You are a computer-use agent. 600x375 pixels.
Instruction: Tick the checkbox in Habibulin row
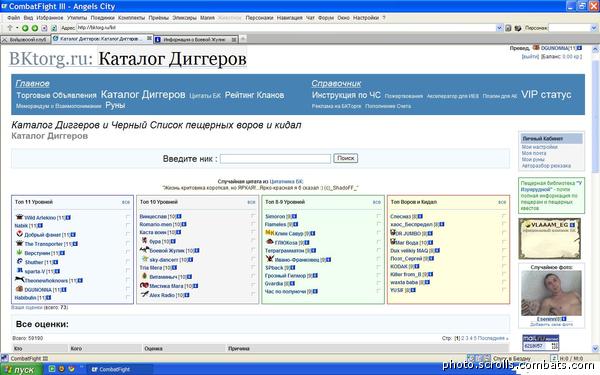[128, 297]
